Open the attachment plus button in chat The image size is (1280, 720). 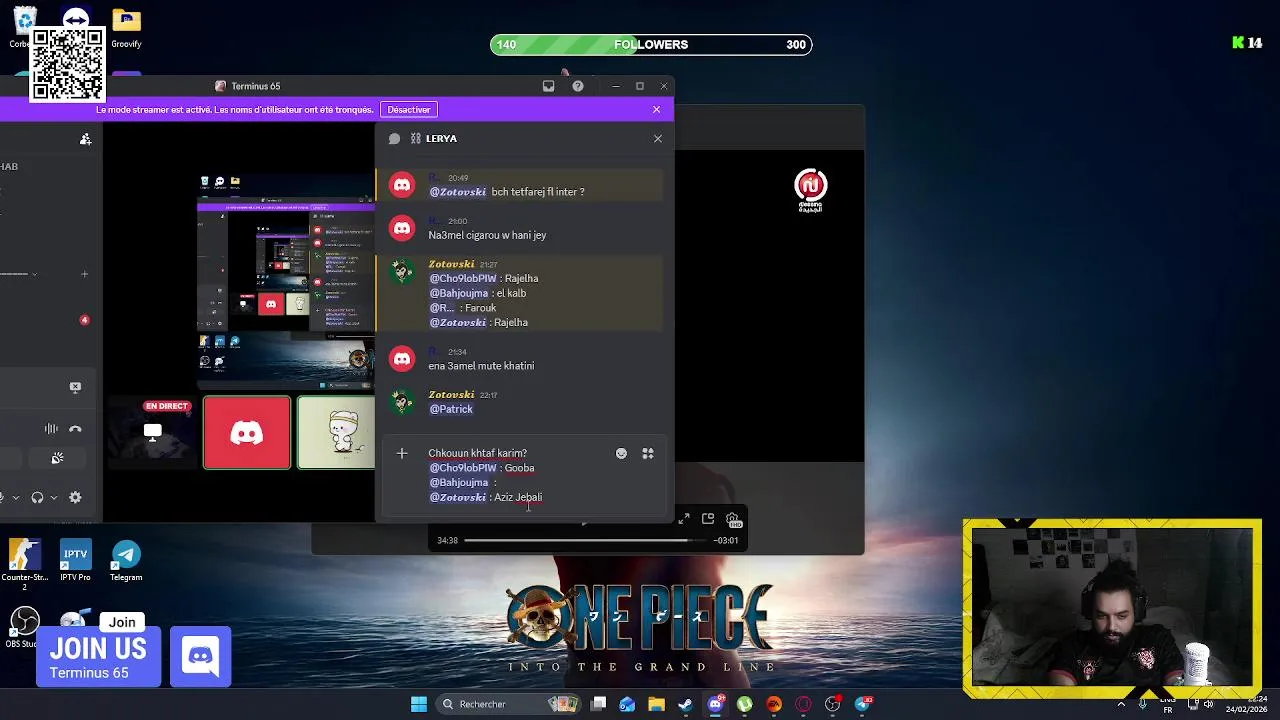click(402, 454)
